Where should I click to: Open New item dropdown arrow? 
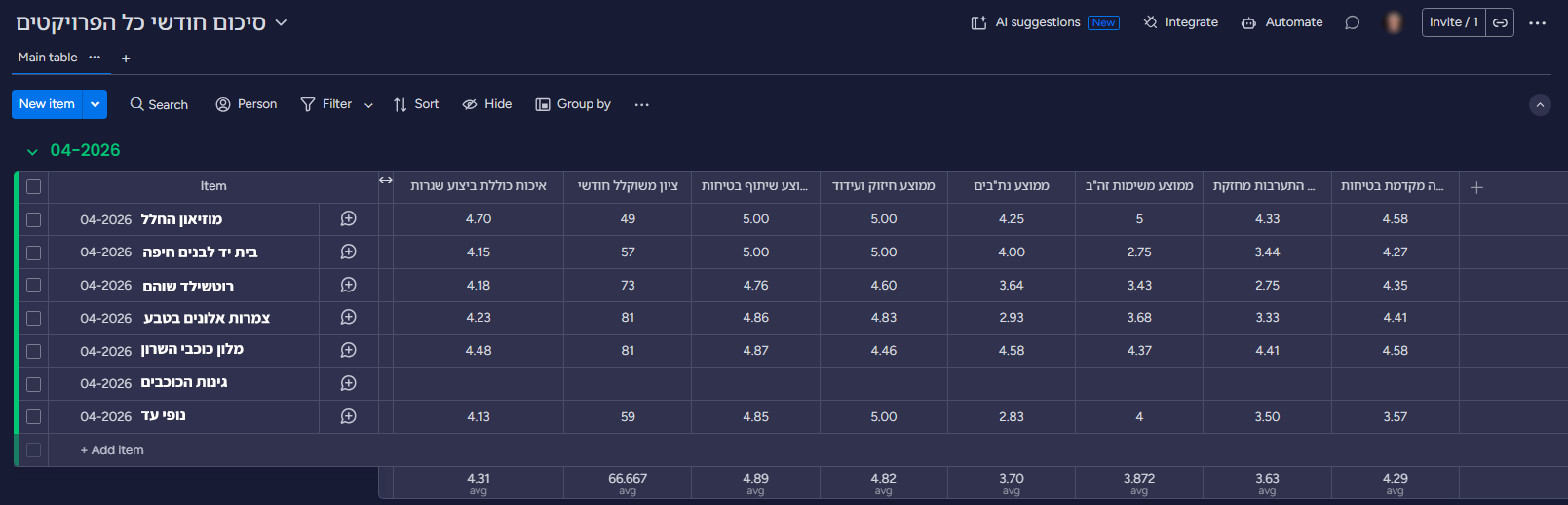pyautogui.click(x=95, y=104)
